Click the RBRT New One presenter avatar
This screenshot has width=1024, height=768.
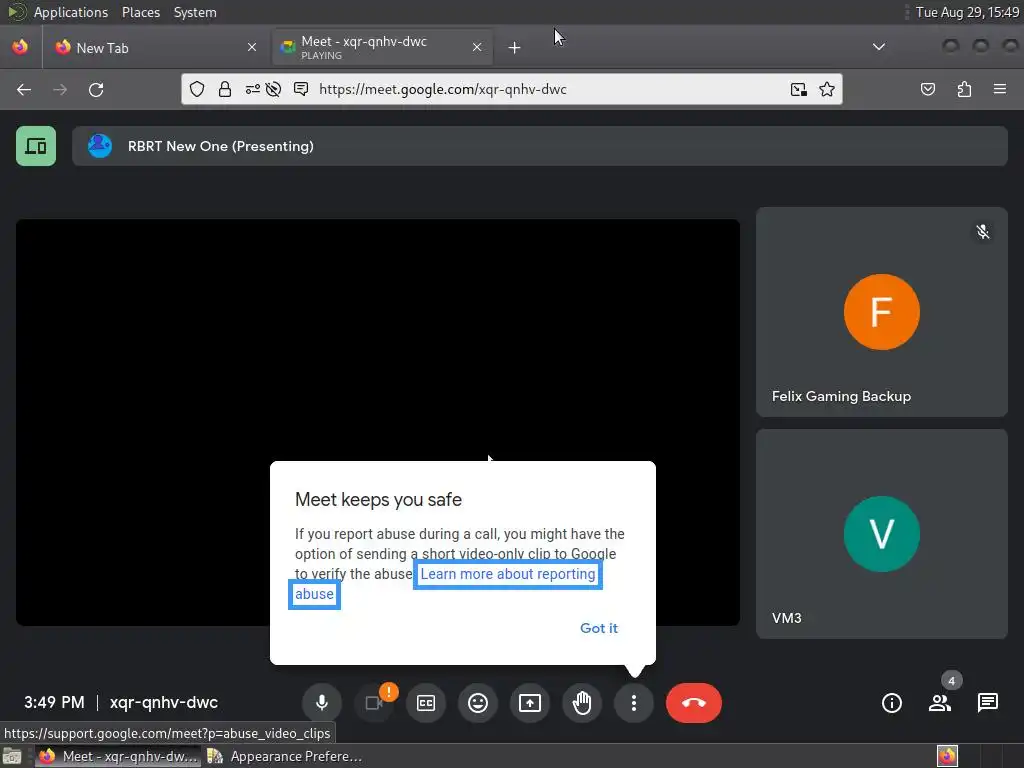pyautogui.click(x=100, y=146)
